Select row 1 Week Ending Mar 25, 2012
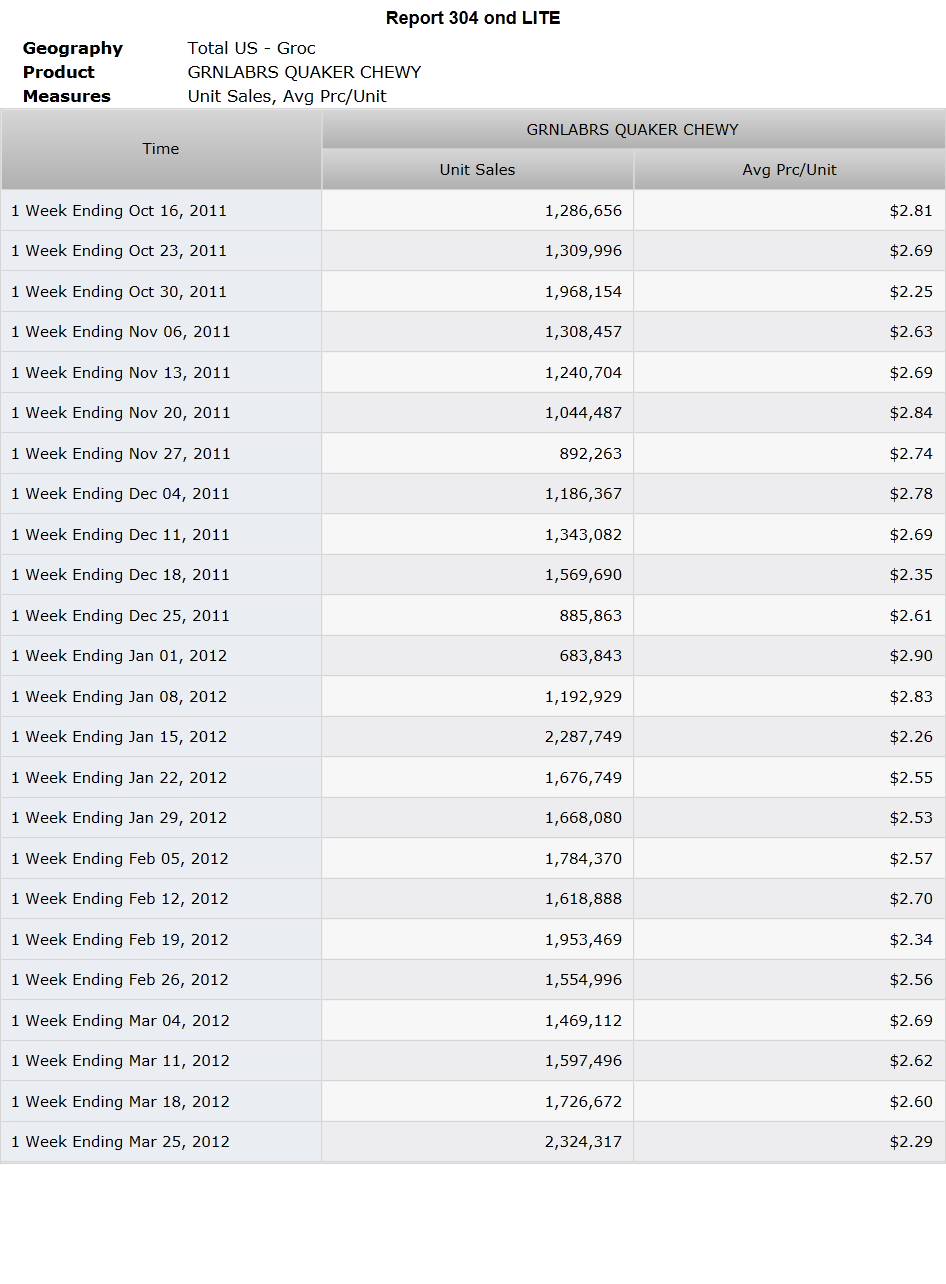 [473, 1142]
